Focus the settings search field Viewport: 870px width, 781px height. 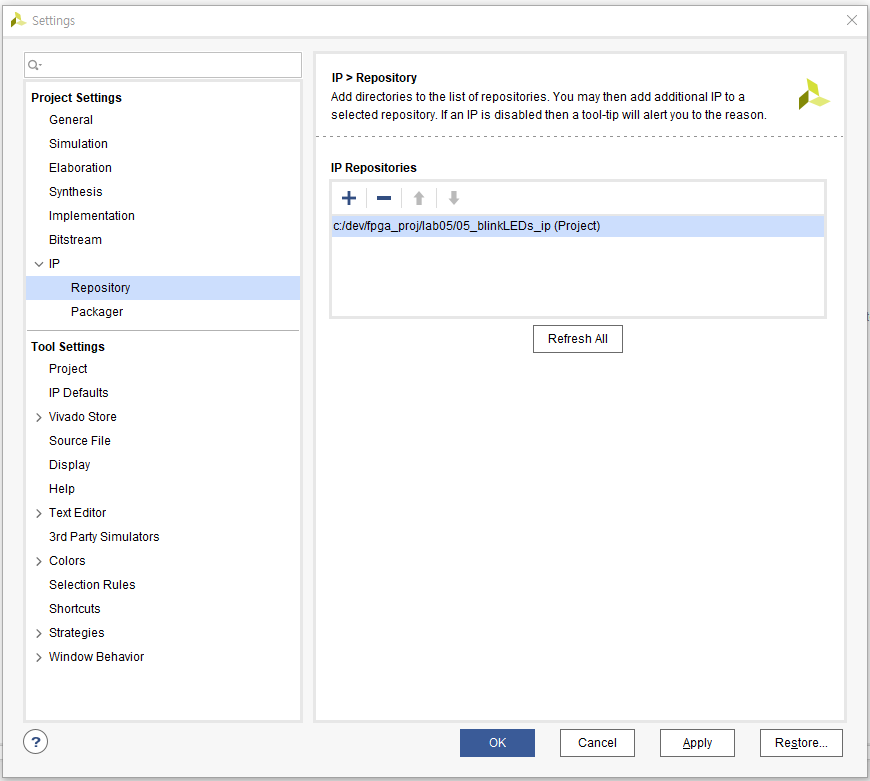(x=163, y=65)
